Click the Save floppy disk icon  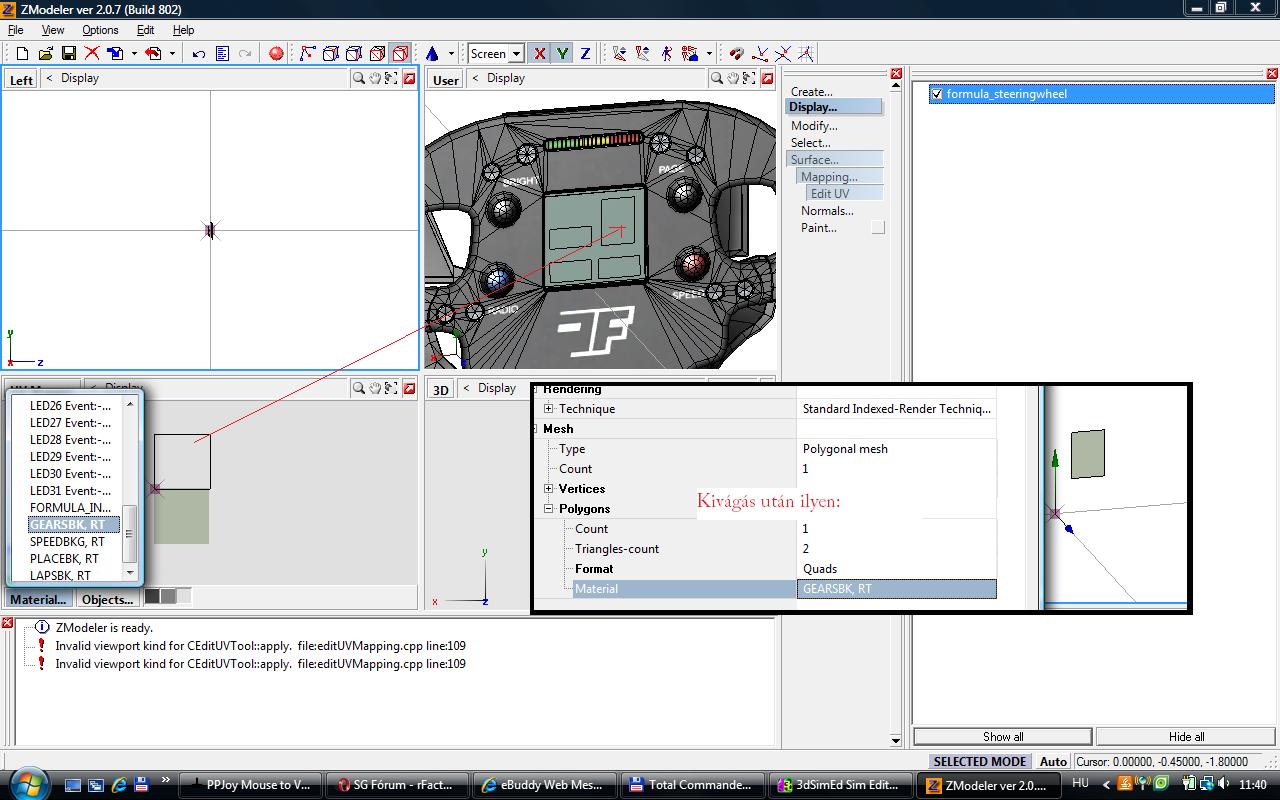tap(69, 53)
